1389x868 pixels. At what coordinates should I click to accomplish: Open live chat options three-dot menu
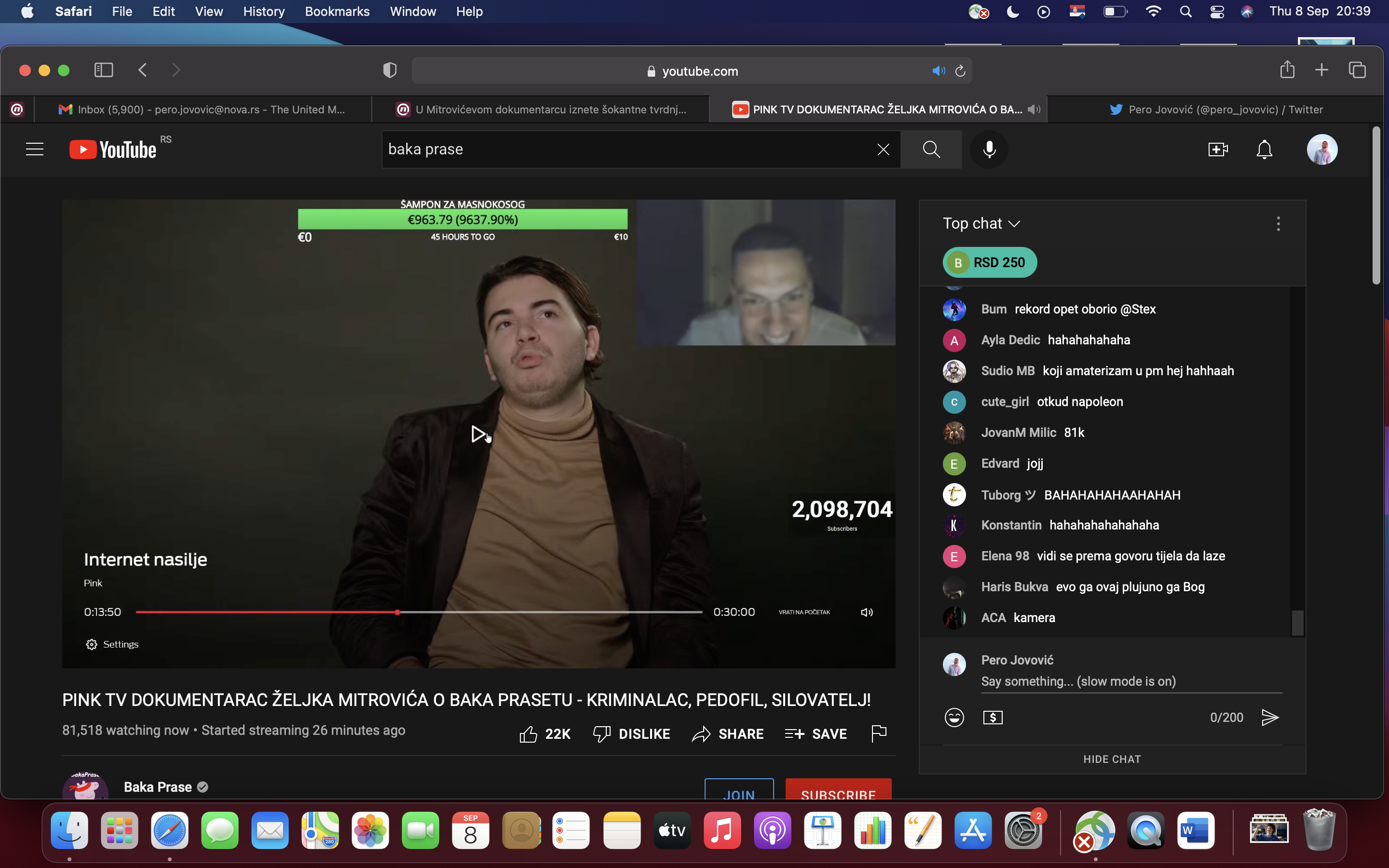[1278, 223]
